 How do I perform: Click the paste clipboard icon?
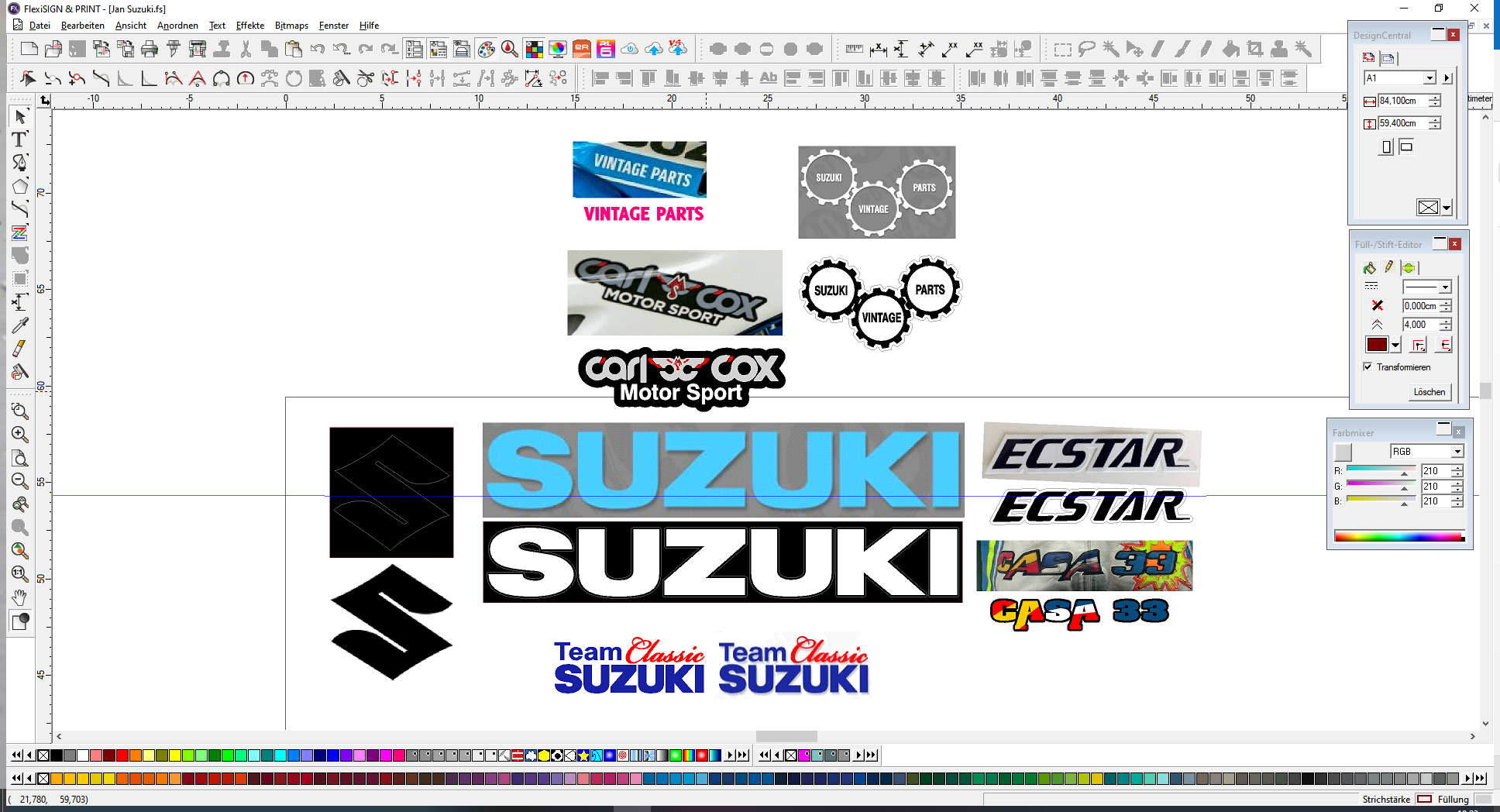[x=294, y=50]
